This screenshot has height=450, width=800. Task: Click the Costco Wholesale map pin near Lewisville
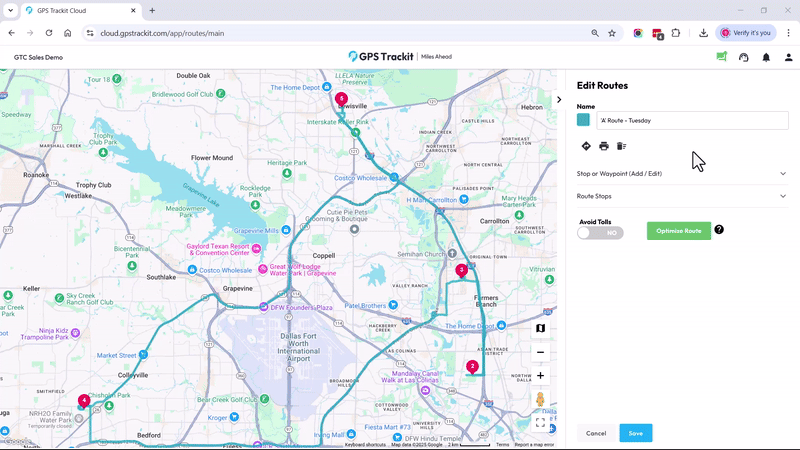point(393,178)
